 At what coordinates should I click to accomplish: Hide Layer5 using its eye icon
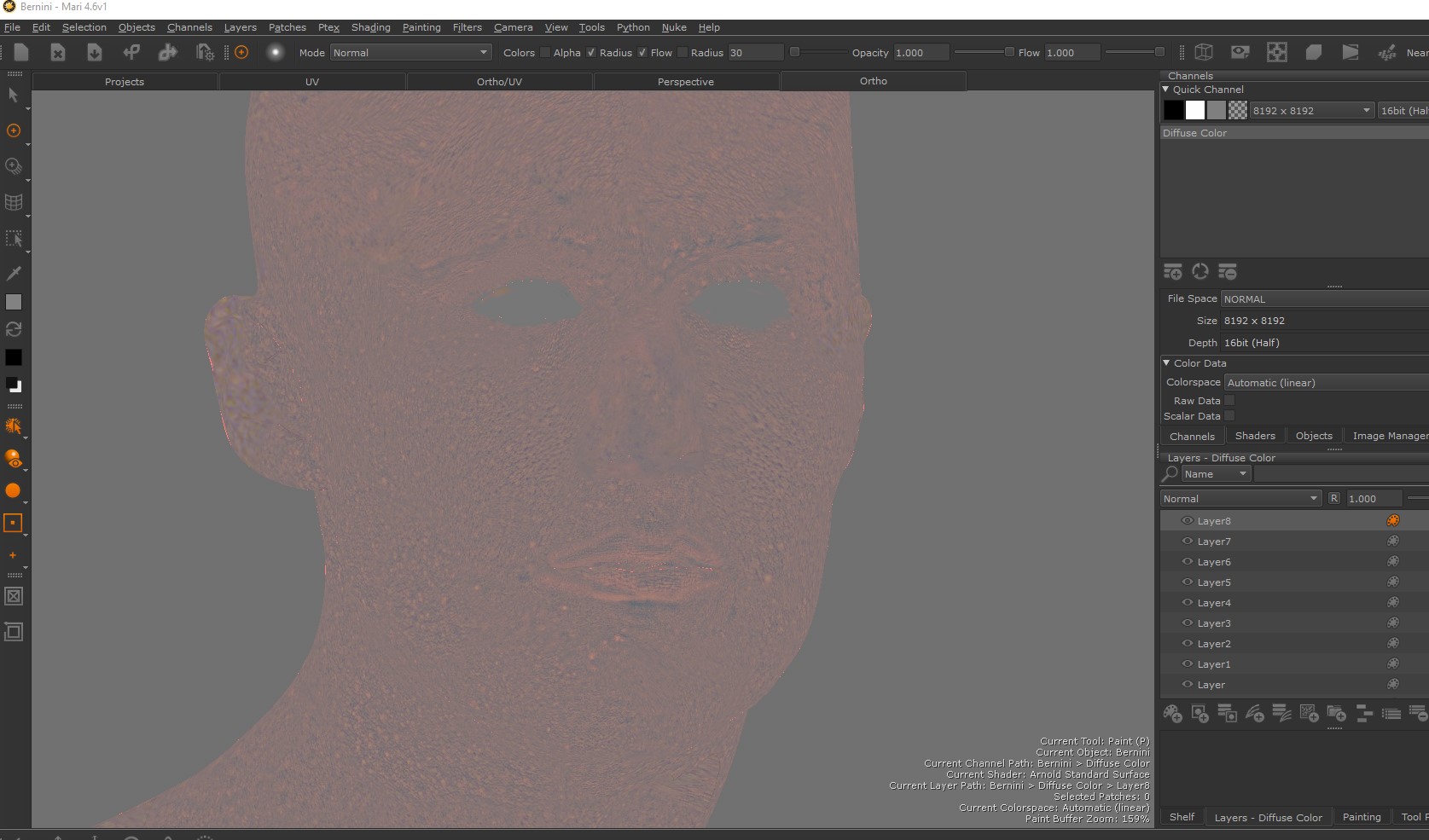pos(1187,582)
